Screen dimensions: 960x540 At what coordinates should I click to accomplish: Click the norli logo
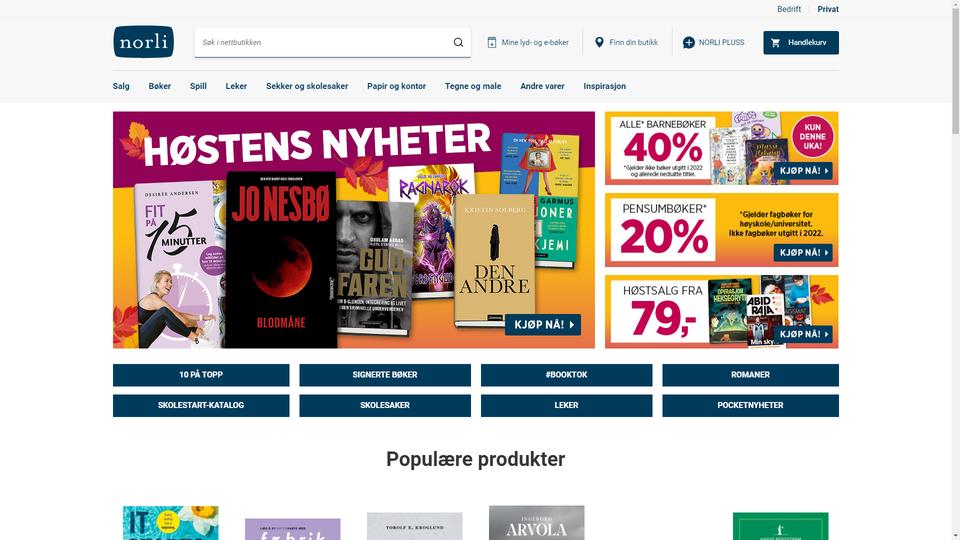[x=143, y=42]
